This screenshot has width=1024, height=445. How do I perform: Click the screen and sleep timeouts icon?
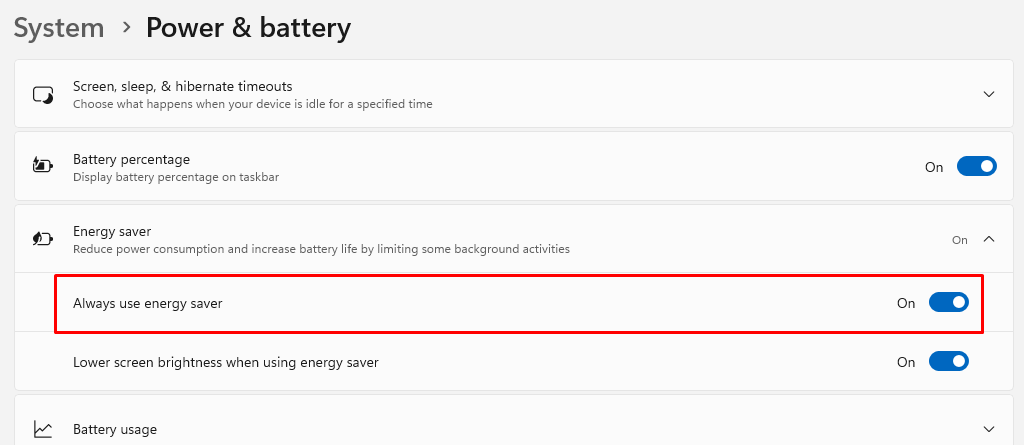tap(43, 95)
